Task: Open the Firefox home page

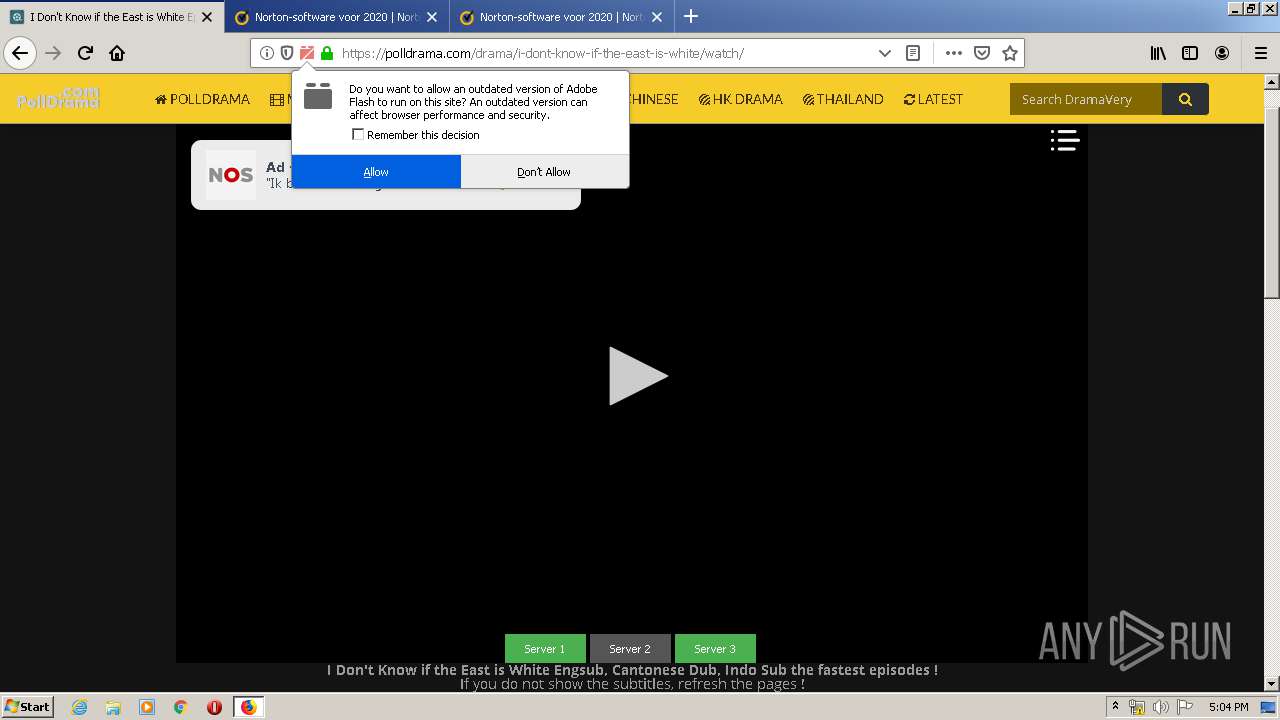Action: click(117, 53)
